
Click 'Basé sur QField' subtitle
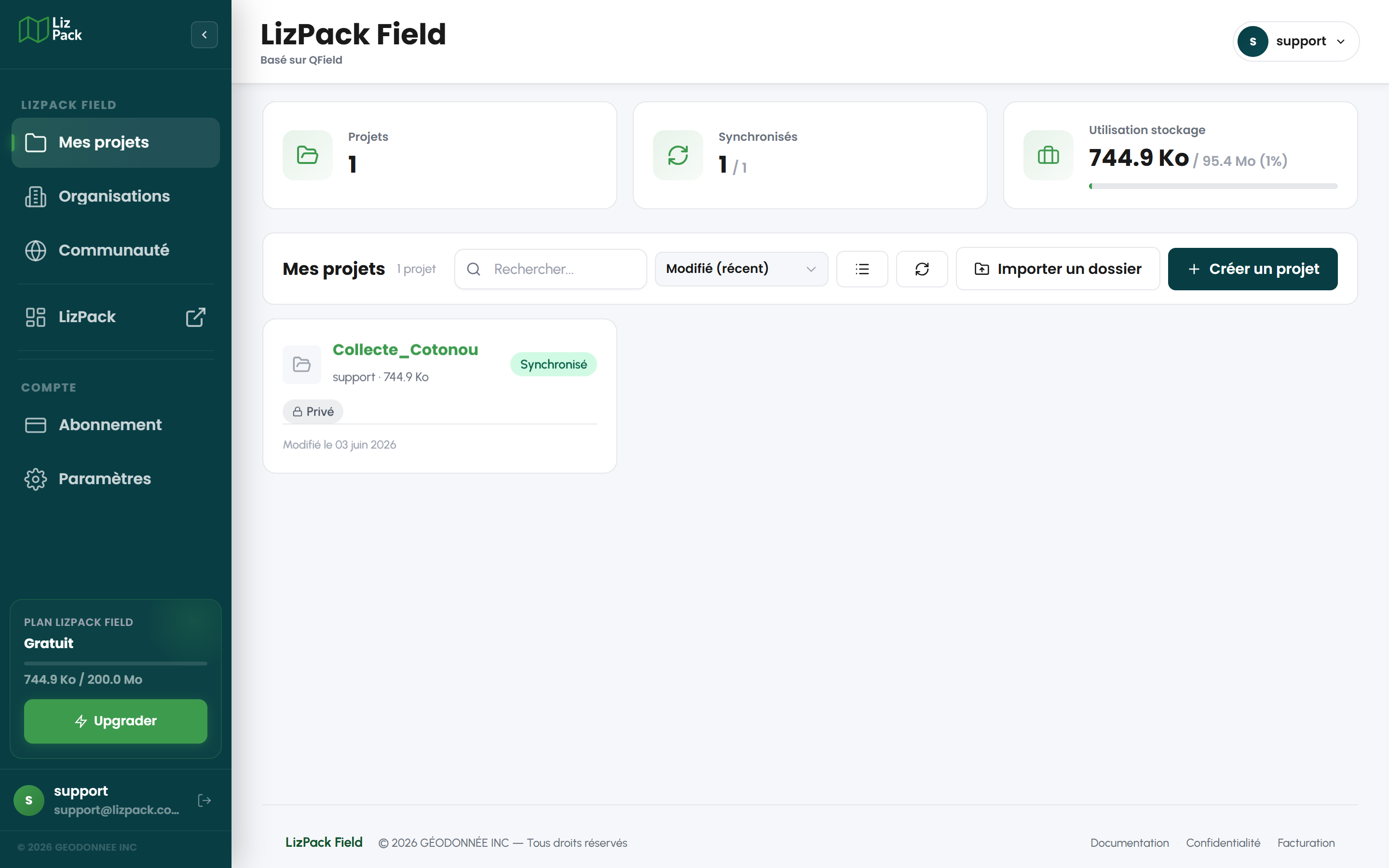(301, 60)
